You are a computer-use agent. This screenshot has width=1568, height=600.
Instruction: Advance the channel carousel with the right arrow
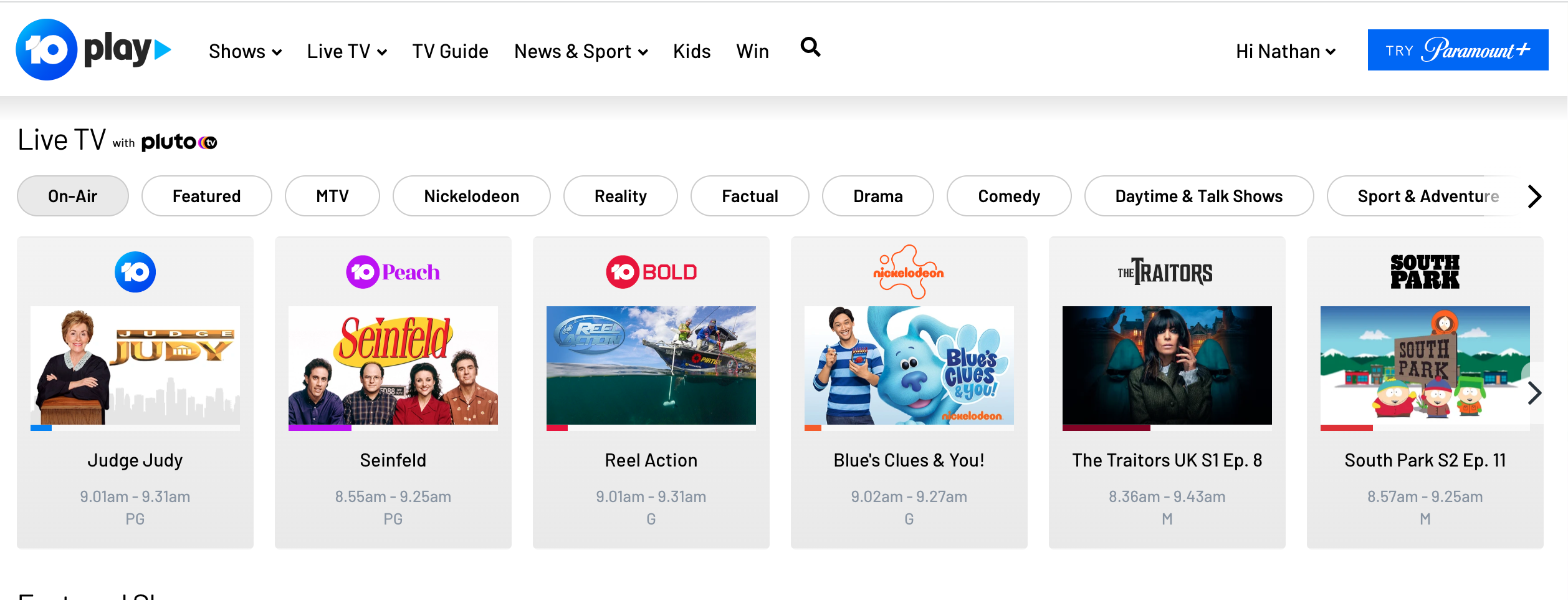pos(1535,393)
